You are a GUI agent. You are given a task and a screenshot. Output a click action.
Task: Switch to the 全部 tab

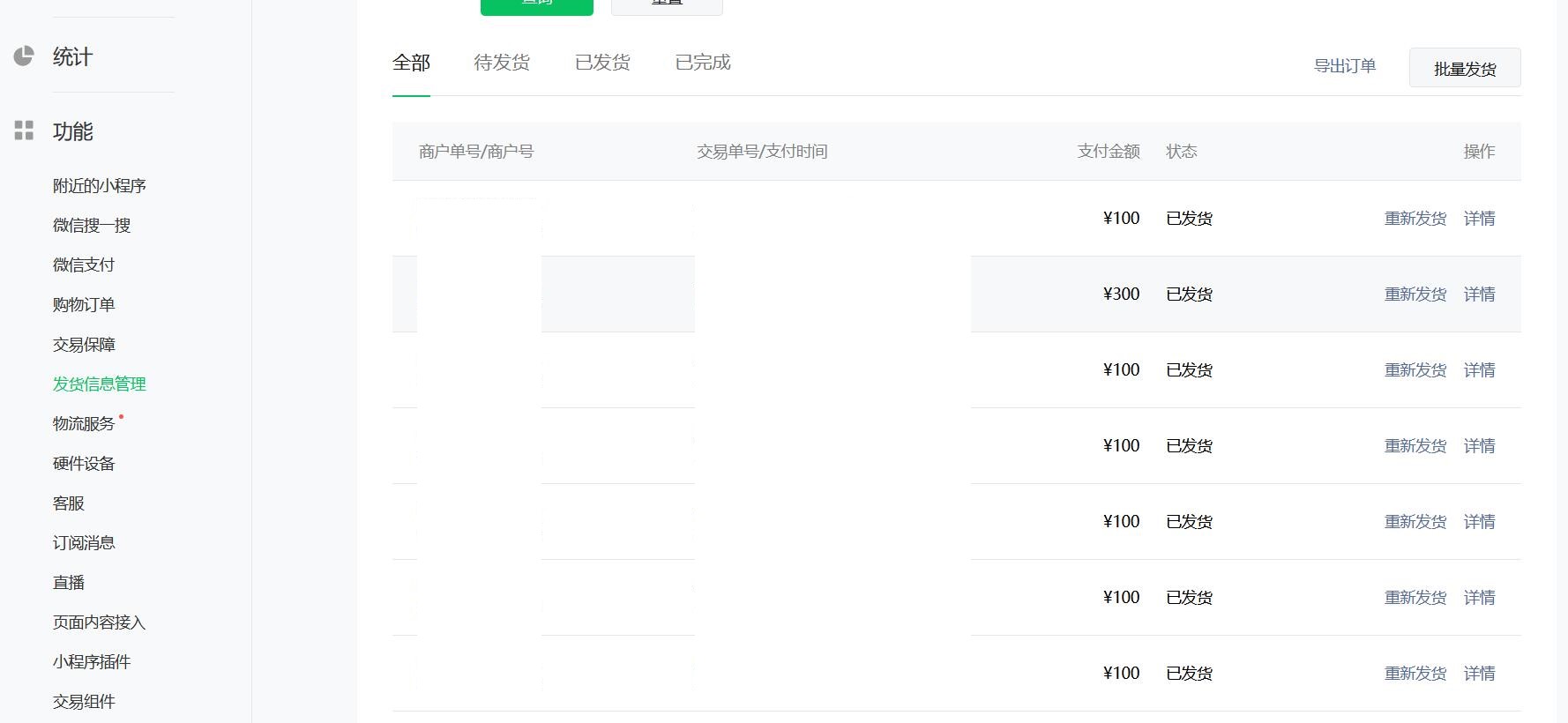tap(411, 63)
